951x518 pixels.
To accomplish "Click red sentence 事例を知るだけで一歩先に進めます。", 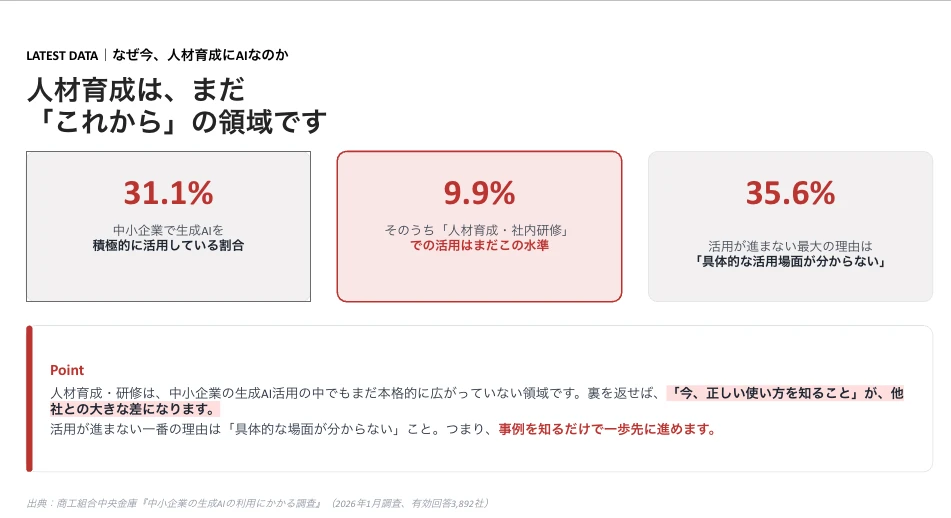I will coord(607,429).
